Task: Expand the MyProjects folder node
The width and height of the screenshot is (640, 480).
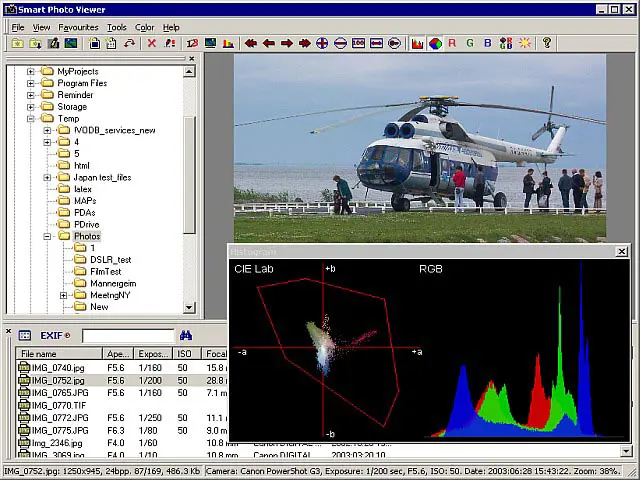Action: click(x=31, y=72)
